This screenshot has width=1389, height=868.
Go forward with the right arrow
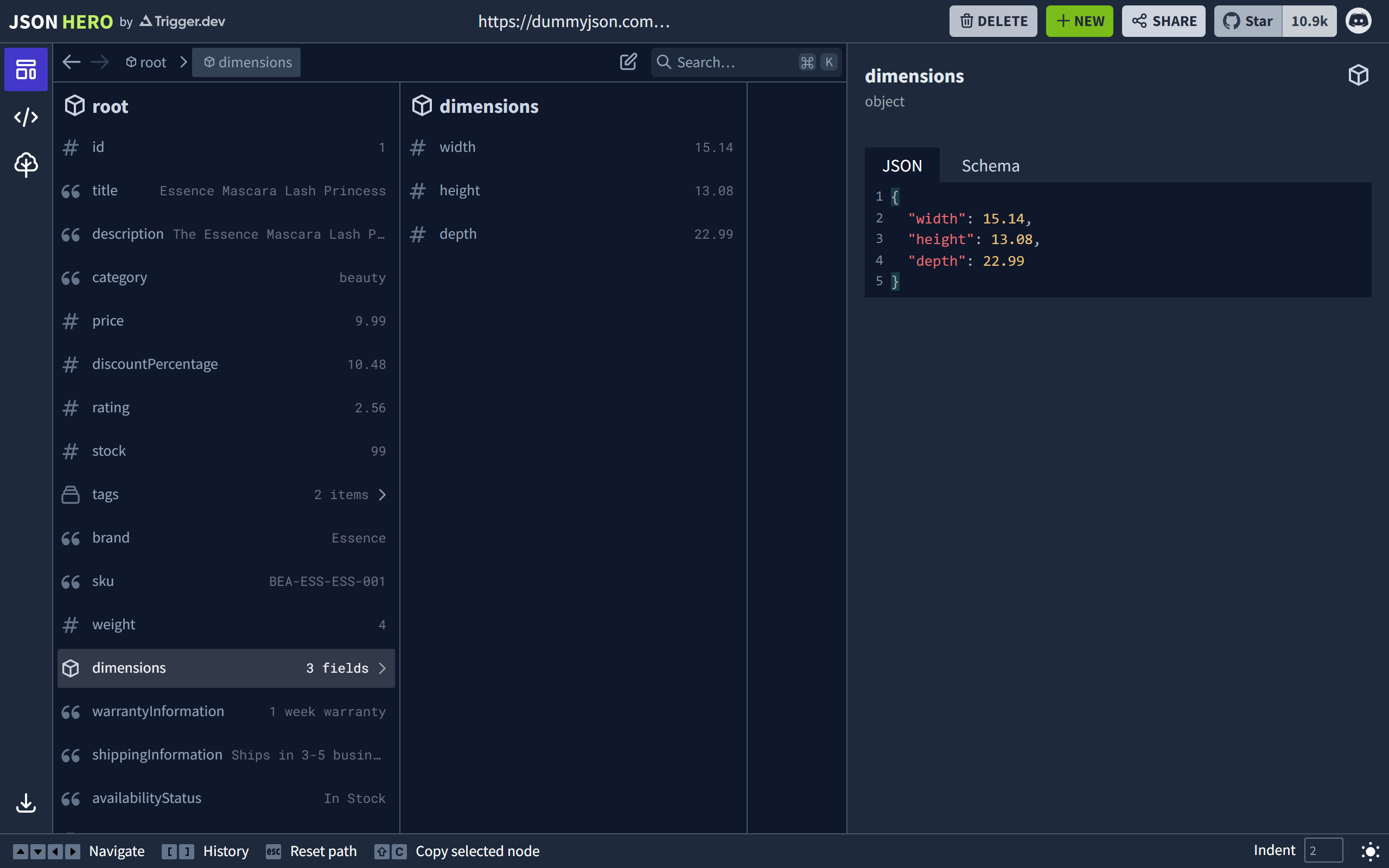(100, 62)
